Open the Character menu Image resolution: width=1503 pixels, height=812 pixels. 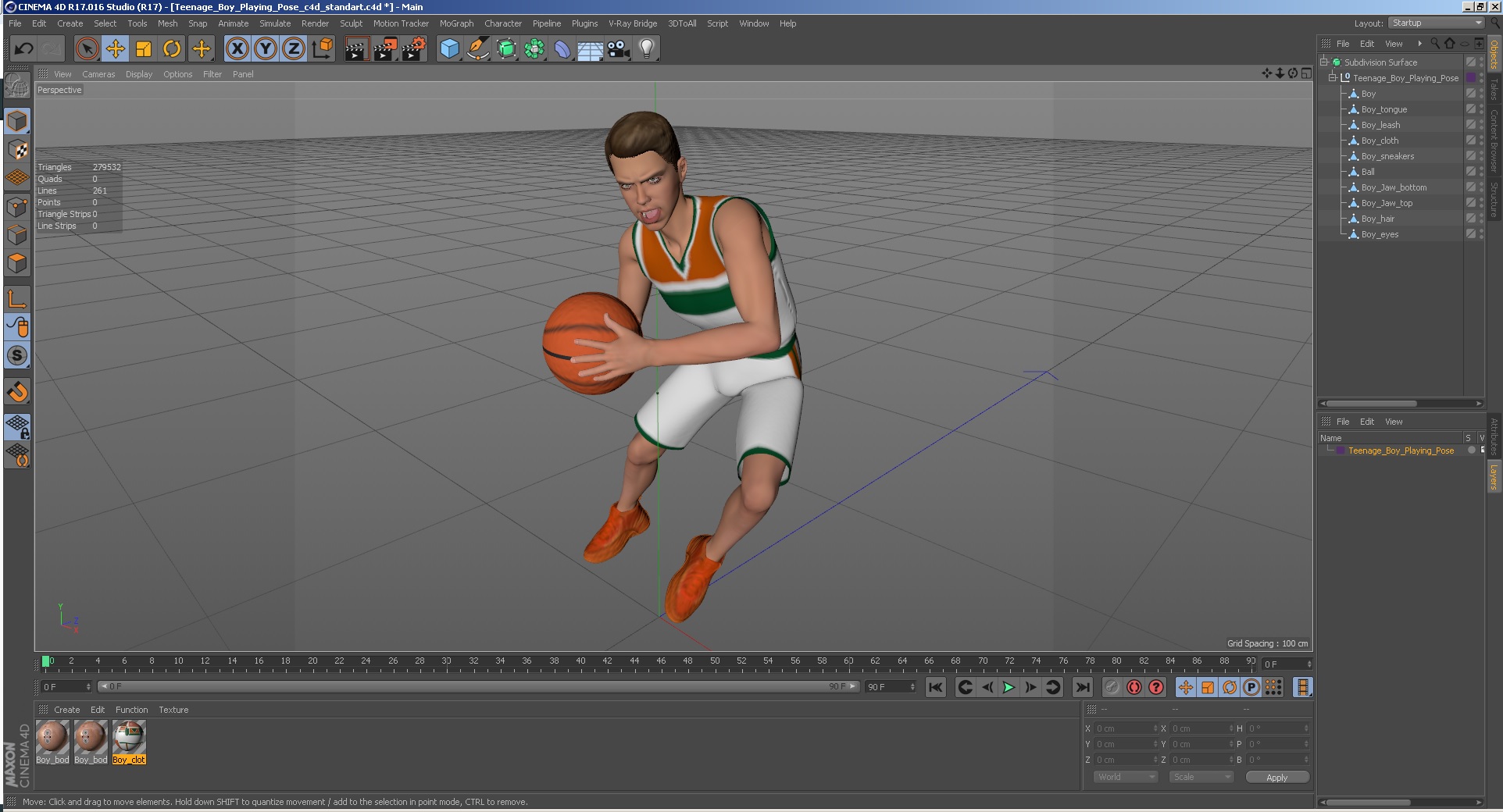pos(503,23)
